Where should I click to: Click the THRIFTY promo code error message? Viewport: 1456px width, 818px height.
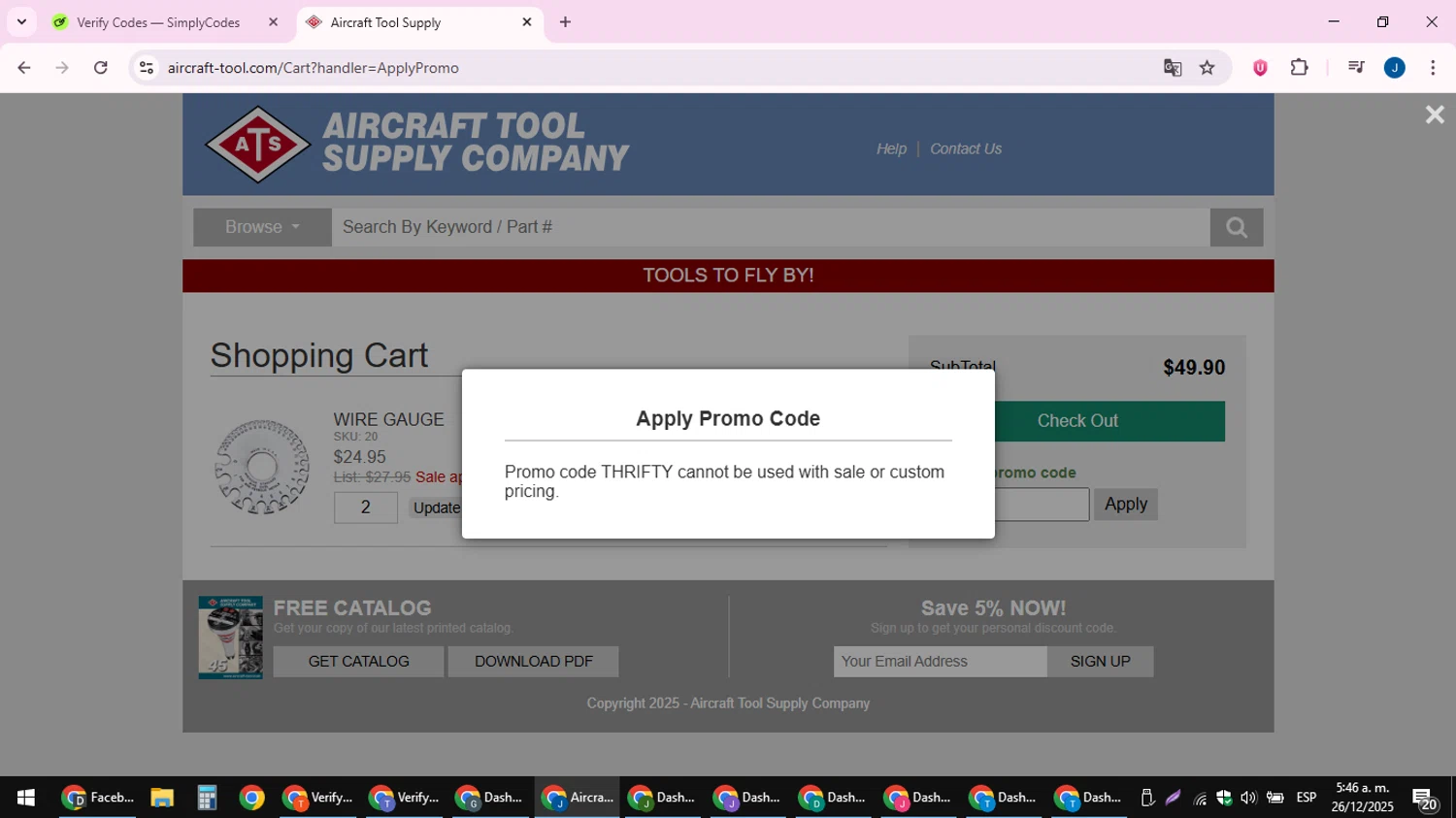click(x=724, y=481)
